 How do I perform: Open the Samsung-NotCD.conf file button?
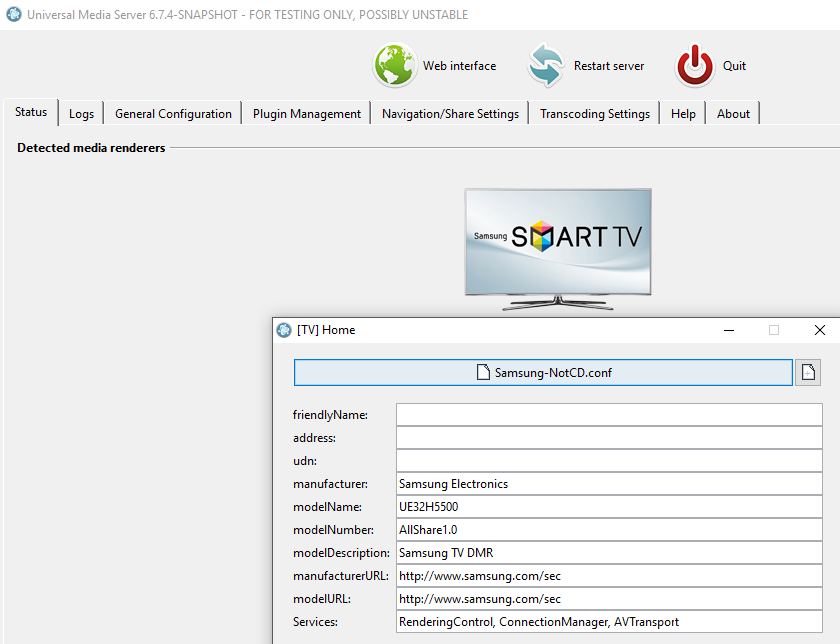(x=543, y=372)
